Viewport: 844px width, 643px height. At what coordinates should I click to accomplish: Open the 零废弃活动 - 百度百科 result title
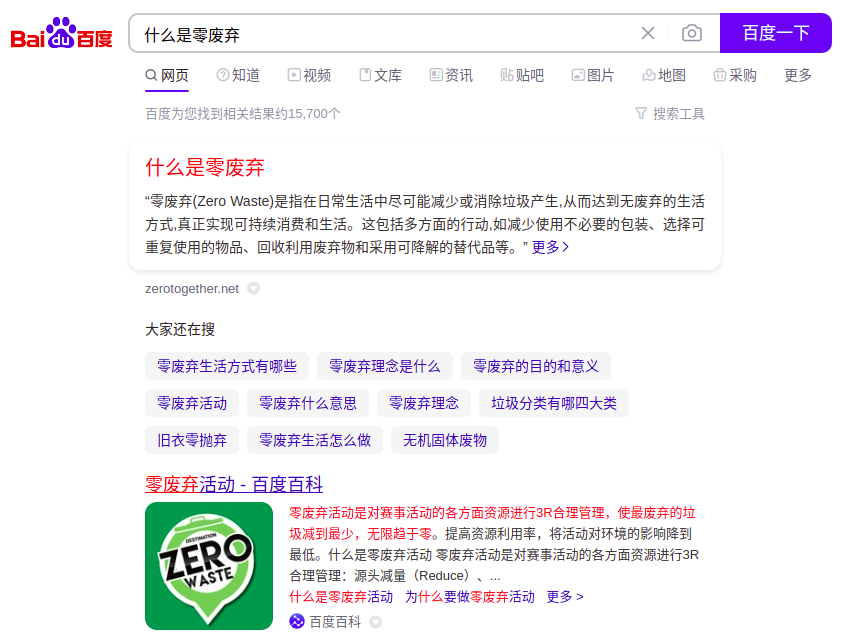pos(234,484)
